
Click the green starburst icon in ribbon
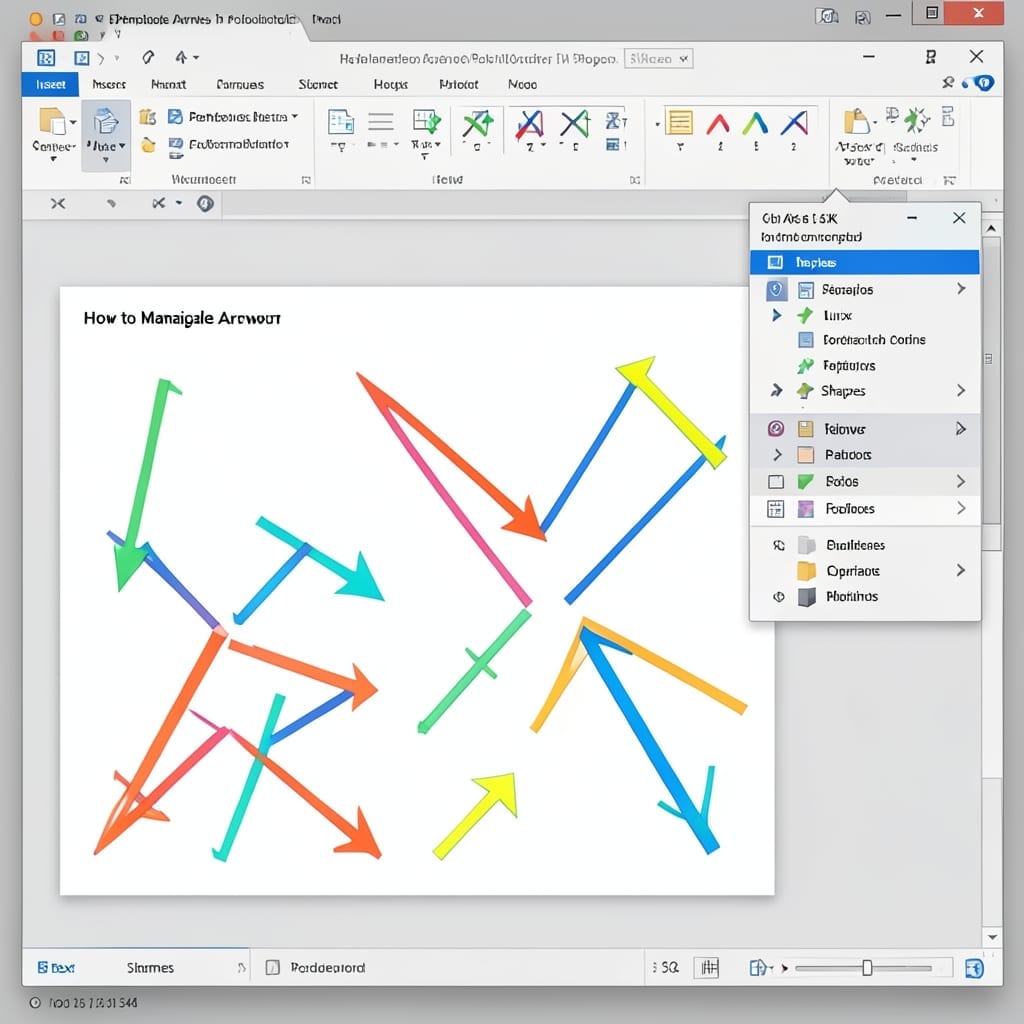[x=917, y=120]
